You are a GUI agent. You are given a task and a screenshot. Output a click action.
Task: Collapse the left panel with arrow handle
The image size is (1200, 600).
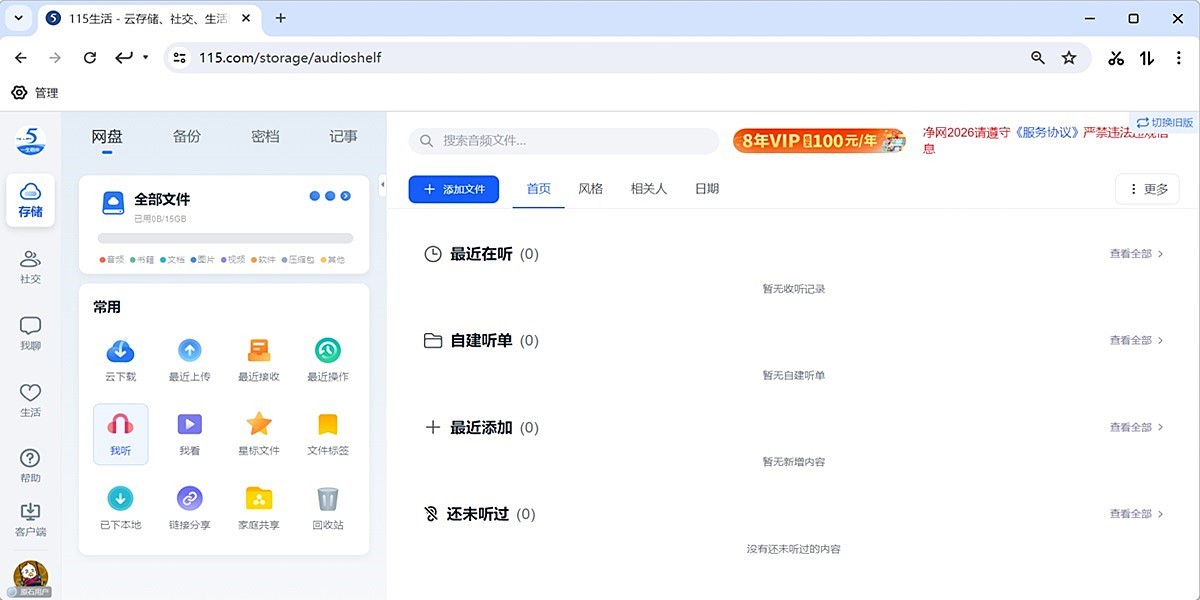[x=382, y=184]
